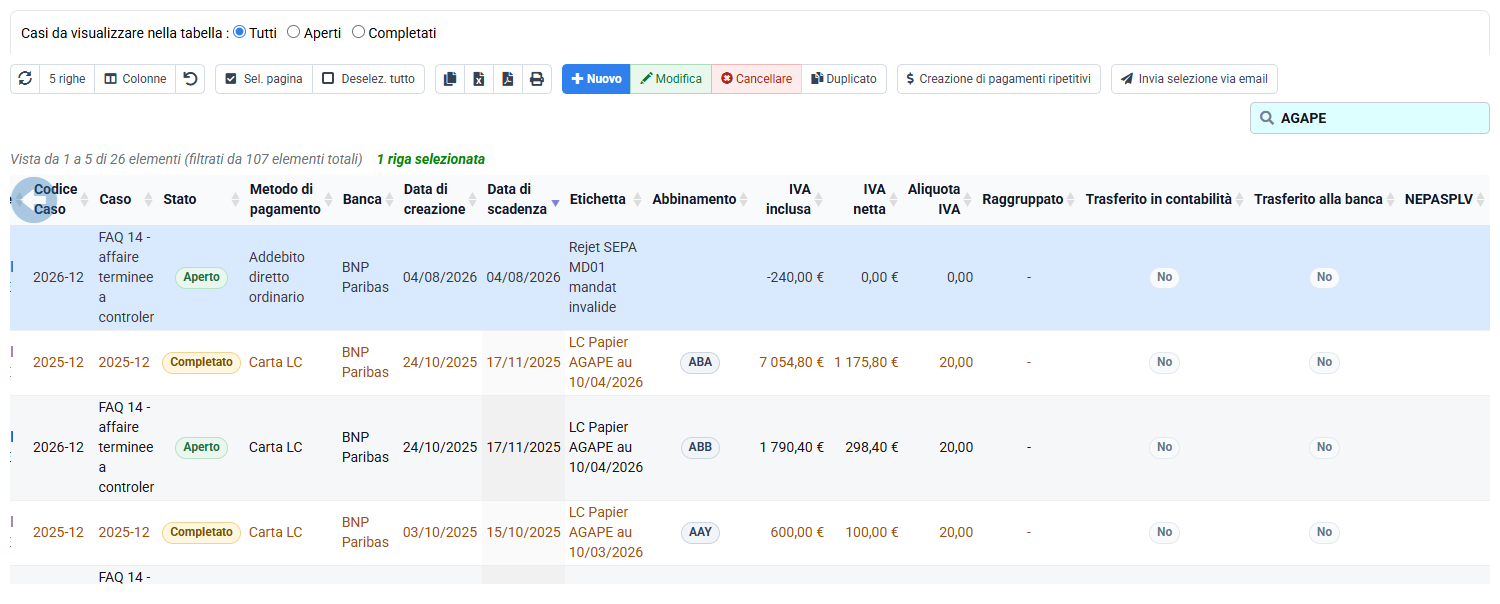1500x604 pixels.
Task: Sort by Abbinamento column header
Action: coord(700,199)
